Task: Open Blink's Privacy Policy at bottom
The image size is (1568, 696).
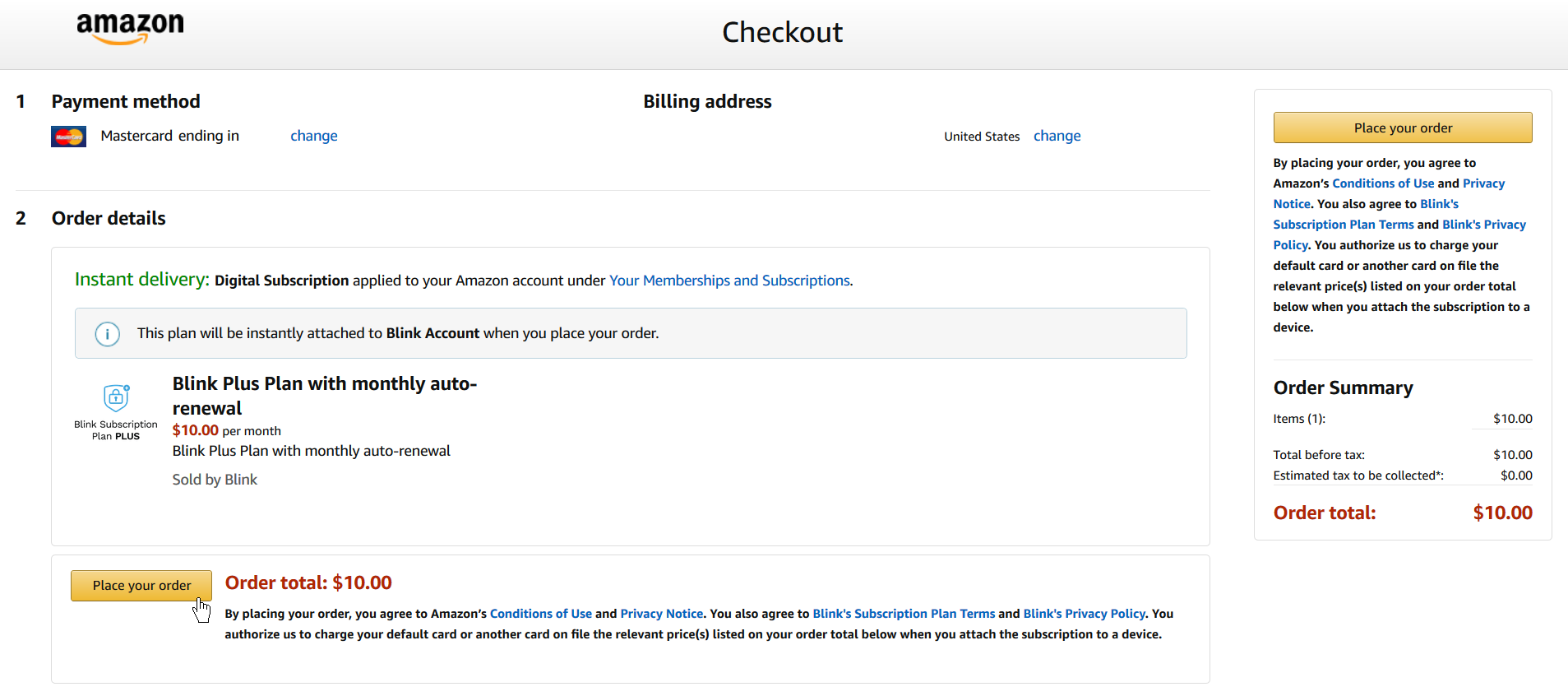Action: (1085, 614)
